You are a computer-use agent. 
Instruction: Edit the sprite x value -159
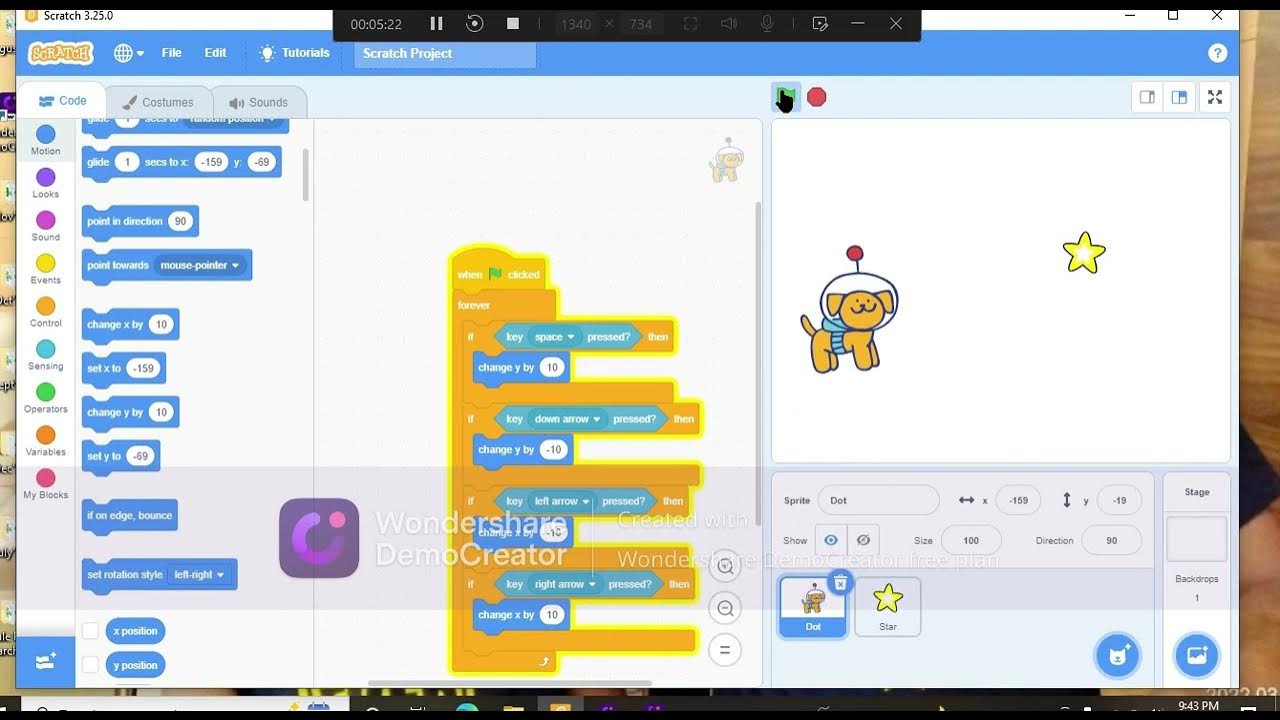1018,500
